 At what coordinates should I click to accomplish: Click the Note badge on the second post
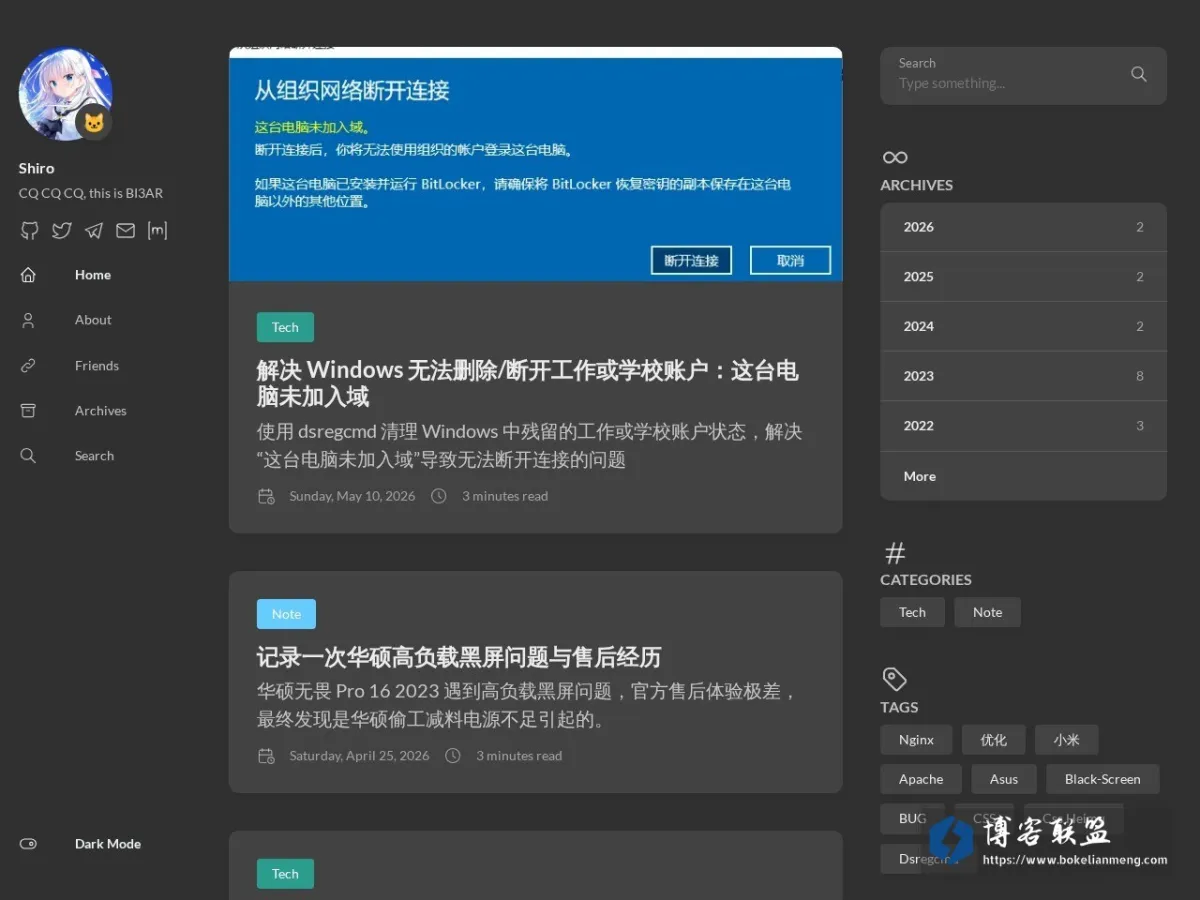[x=286, y=614]
